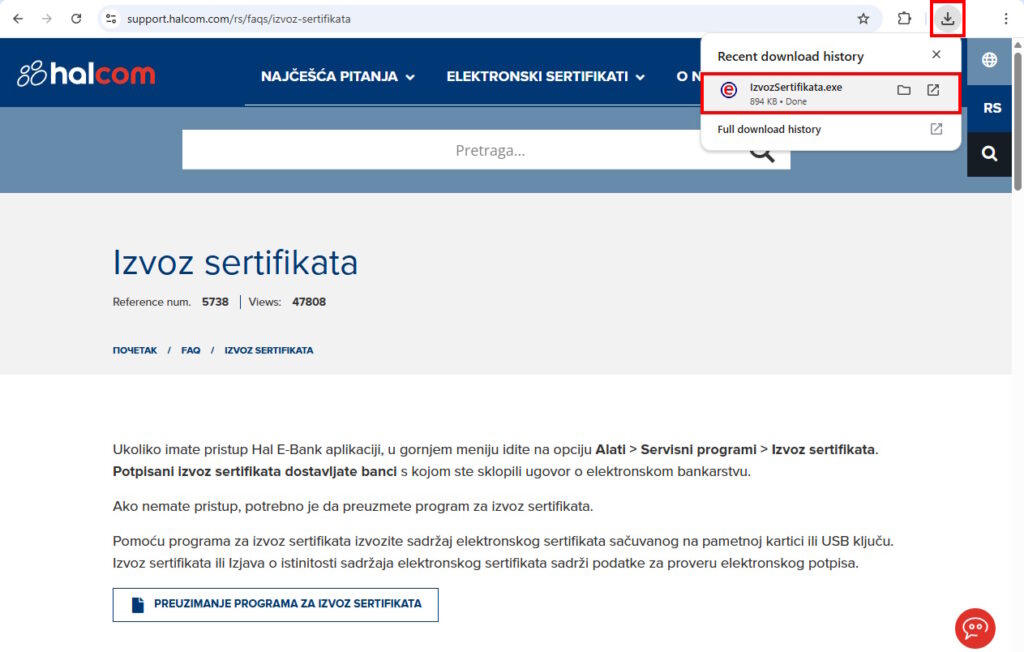This screenshot has width=1024, height=652.
Task: Go to FAQ breadcrumb link
Action: pyautogui.click(x=190, y=351)
